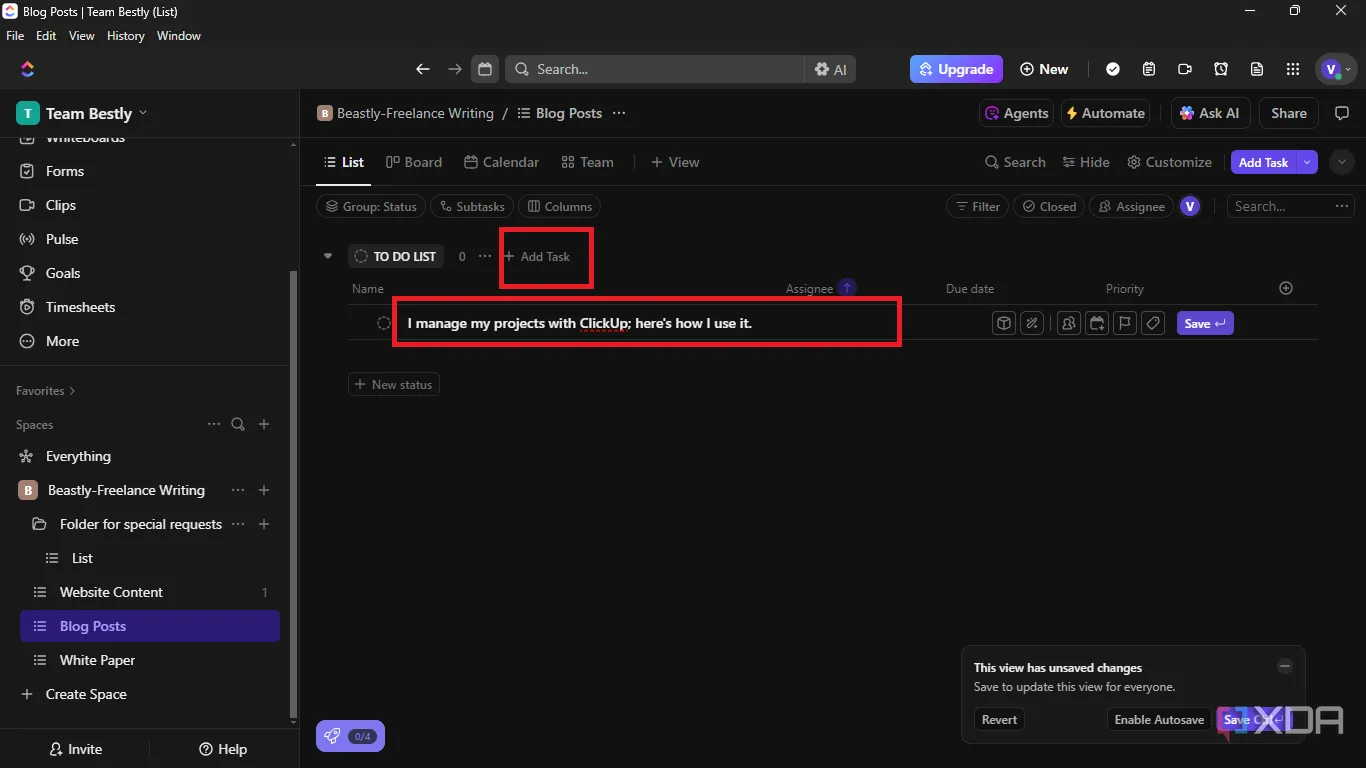
Task: Open the Group: Status dropdown
Action: pos(371,206)
